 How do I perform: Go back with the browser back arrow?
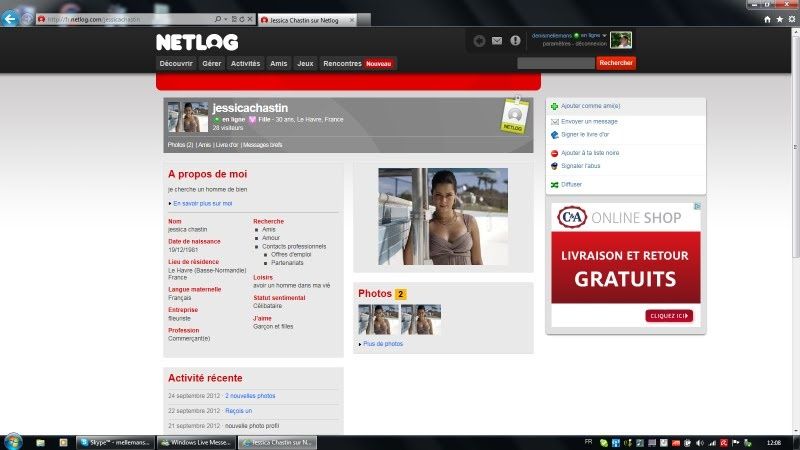(x=10, y=19)
